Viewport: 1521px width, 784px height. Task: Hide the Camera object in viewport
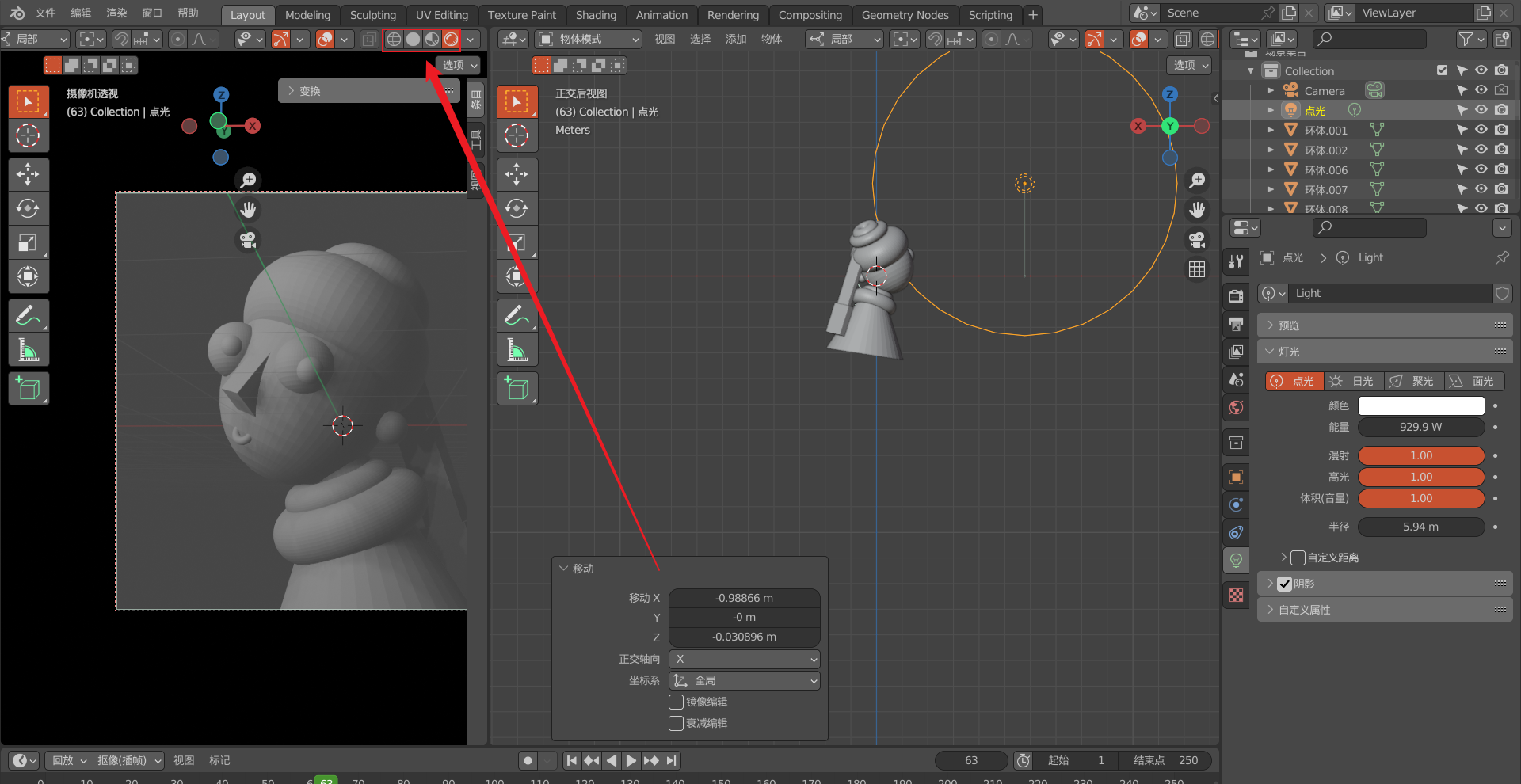pyautogui.click(x=1481, y=90)
